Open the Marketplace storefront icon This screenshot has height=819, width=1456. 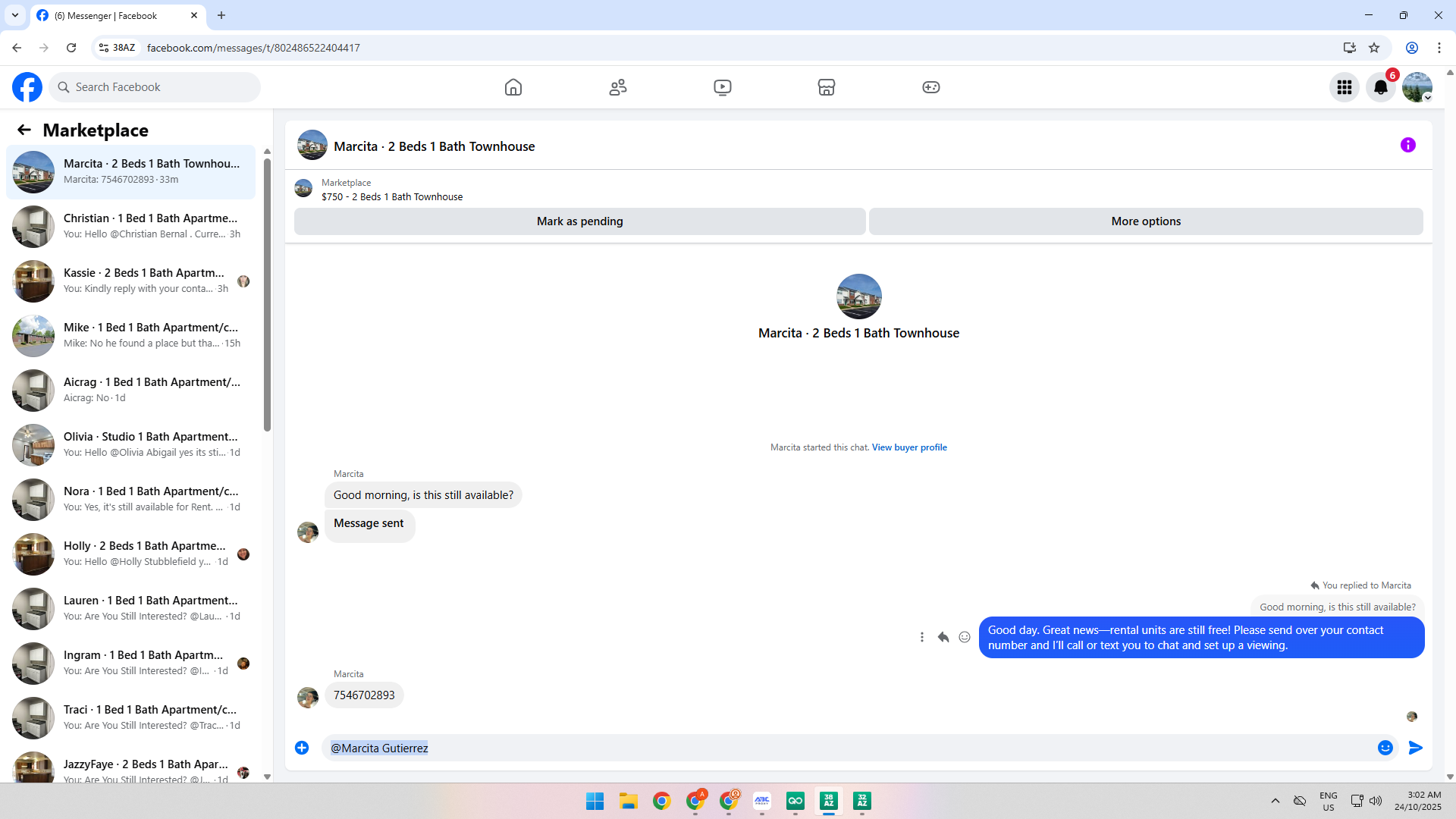tap(827, 87)
